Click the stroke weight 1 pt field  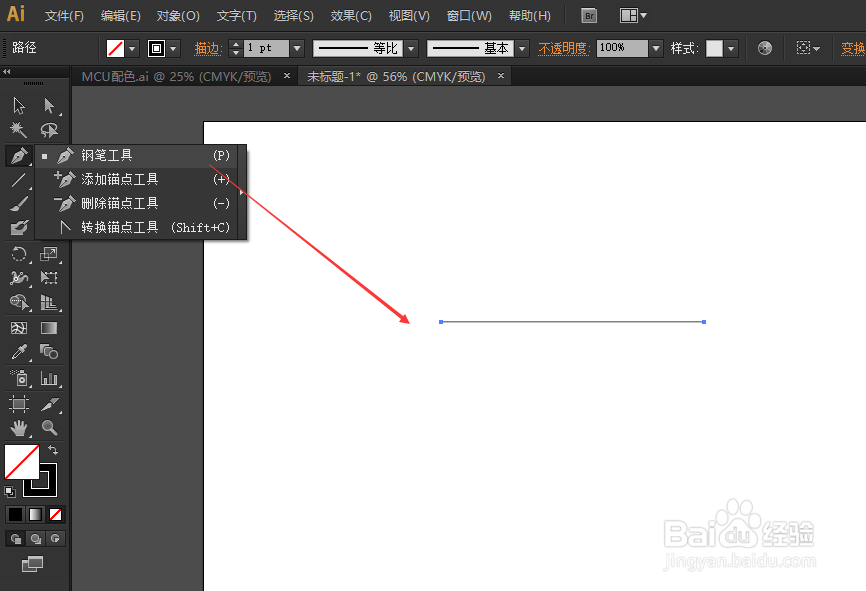(x=266, y=49)
